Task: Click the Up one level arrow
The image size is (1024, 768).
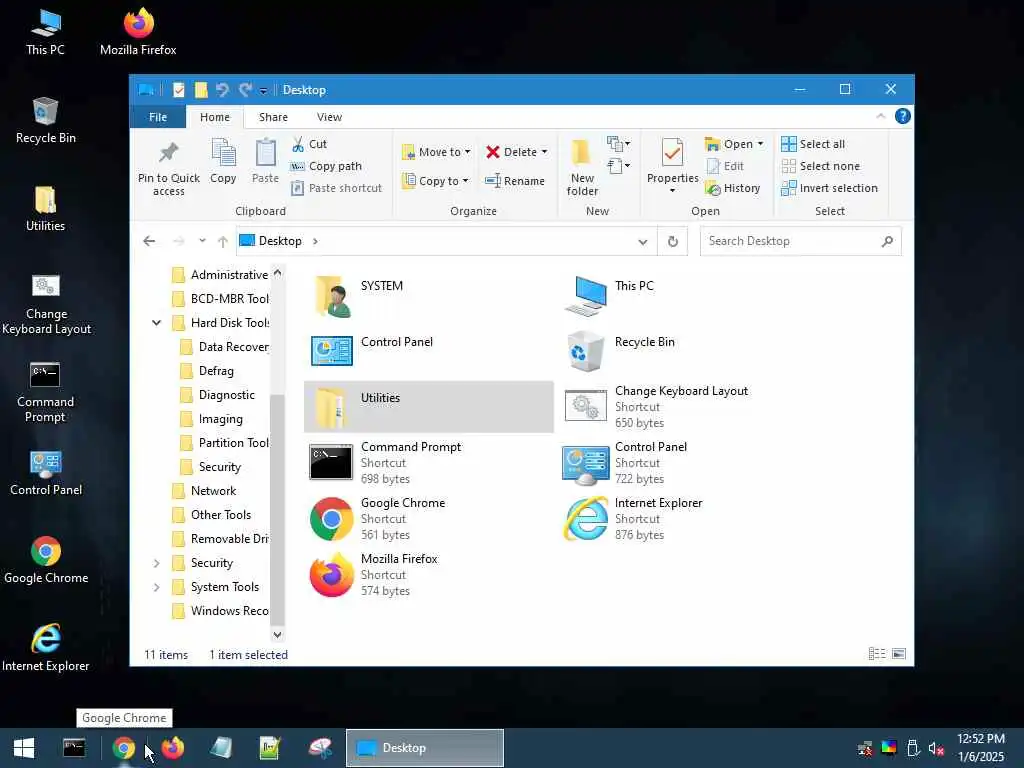Action: 223,242
